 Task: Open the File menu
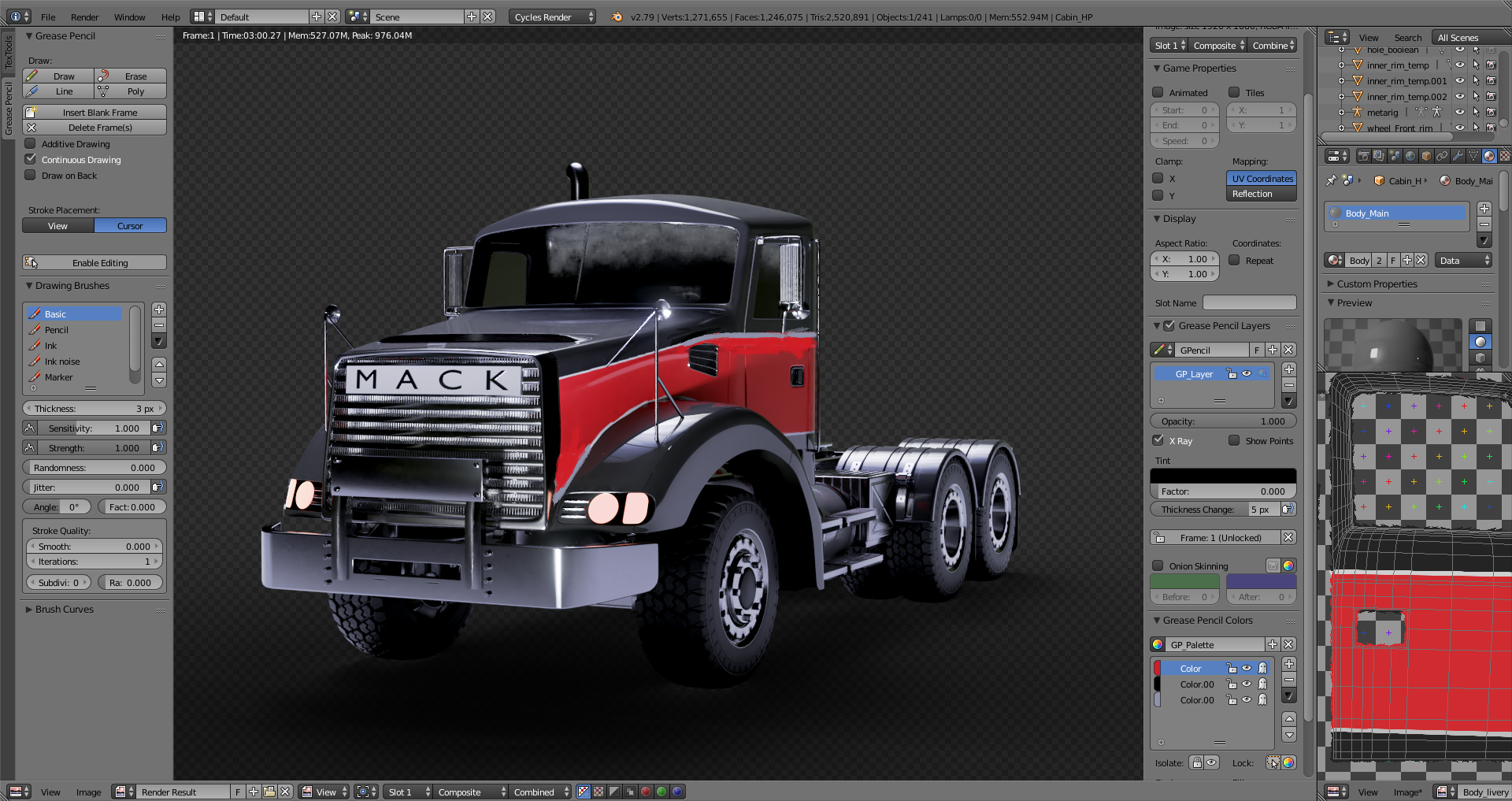pyautogui.click(x=48, y=17)
